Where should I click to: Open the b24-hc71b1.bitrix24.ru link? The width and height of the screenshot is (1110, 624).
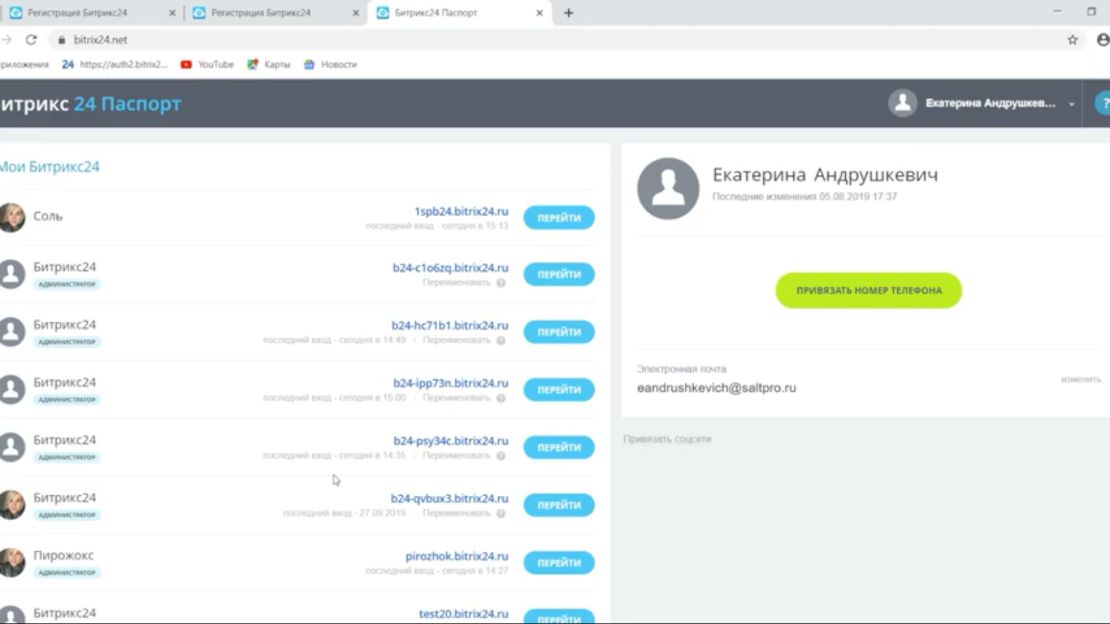[450, 325]
